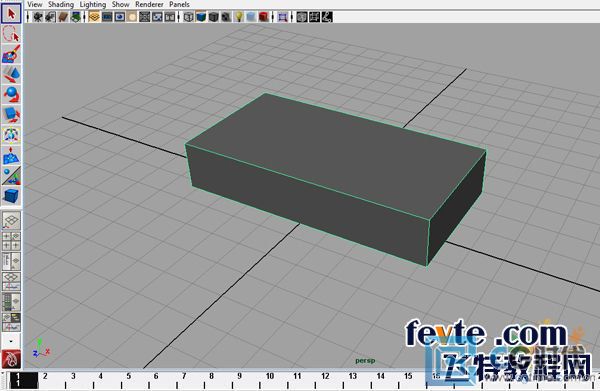Image resolution: width=600 pixels, height=391 pixels.
Task: Open the Lighting menu
Action: tap(93, 5)
